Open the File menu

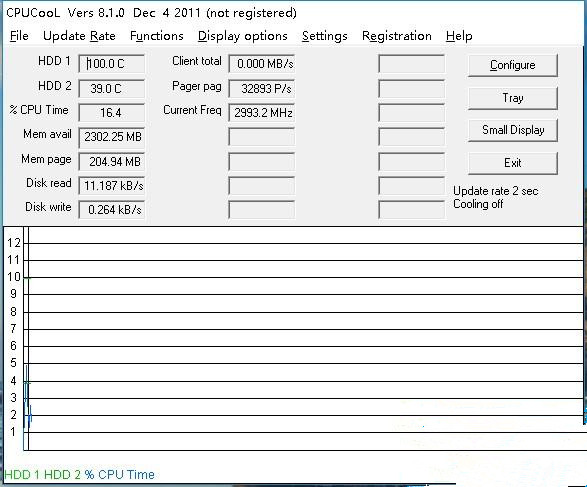19,36
